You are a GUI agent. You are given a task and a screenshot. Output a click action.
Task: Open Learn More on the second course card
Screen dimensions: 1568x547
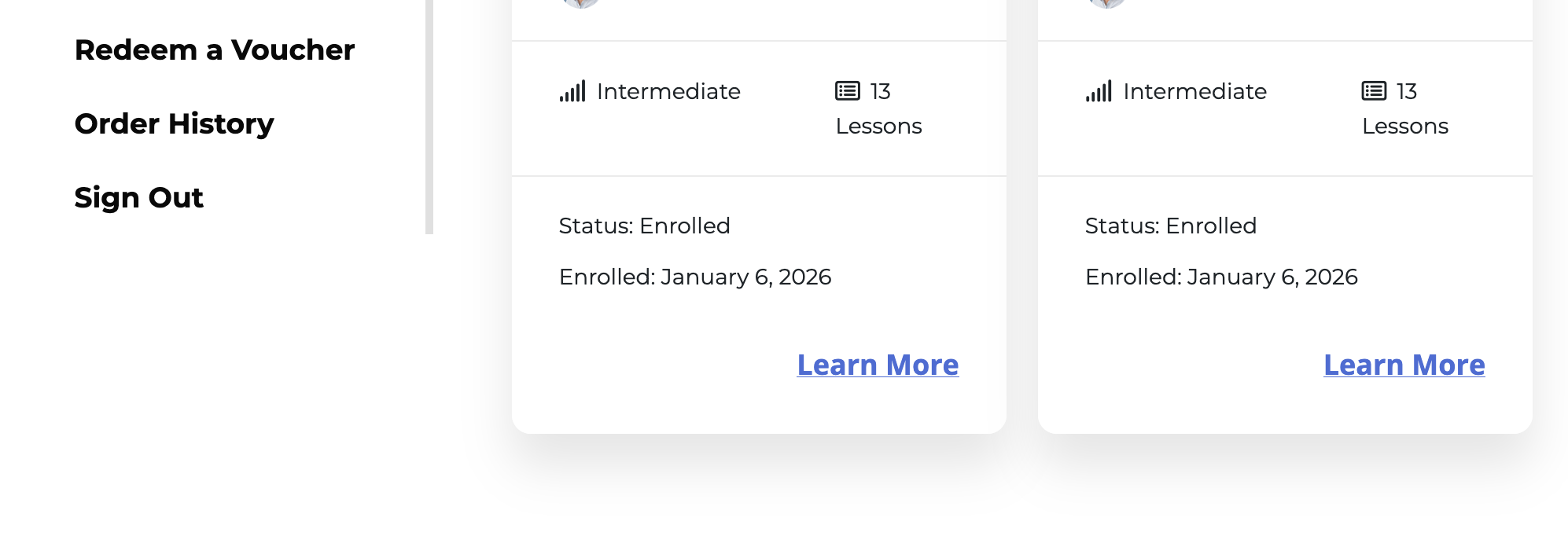pos(1404,365)
